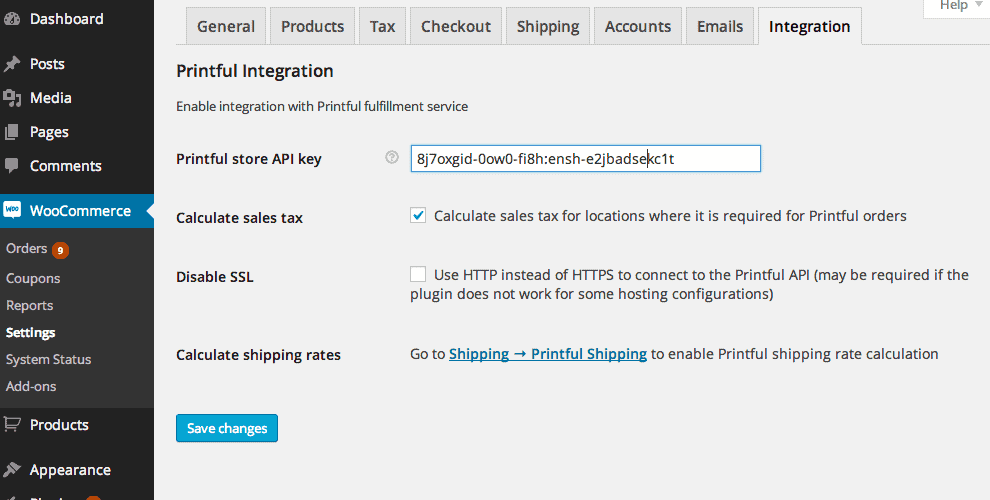Open Add-ons submenu item
990x500 pixels.
click(31, 386)
